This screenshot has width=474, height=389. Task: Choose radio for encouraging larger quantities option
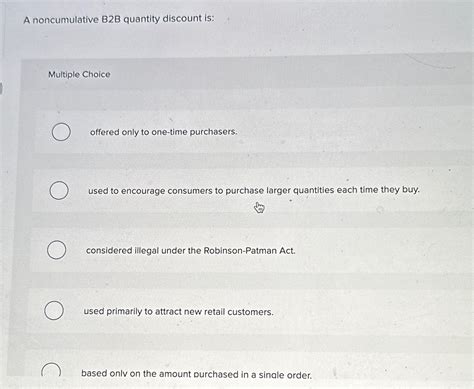coord(59,191)
